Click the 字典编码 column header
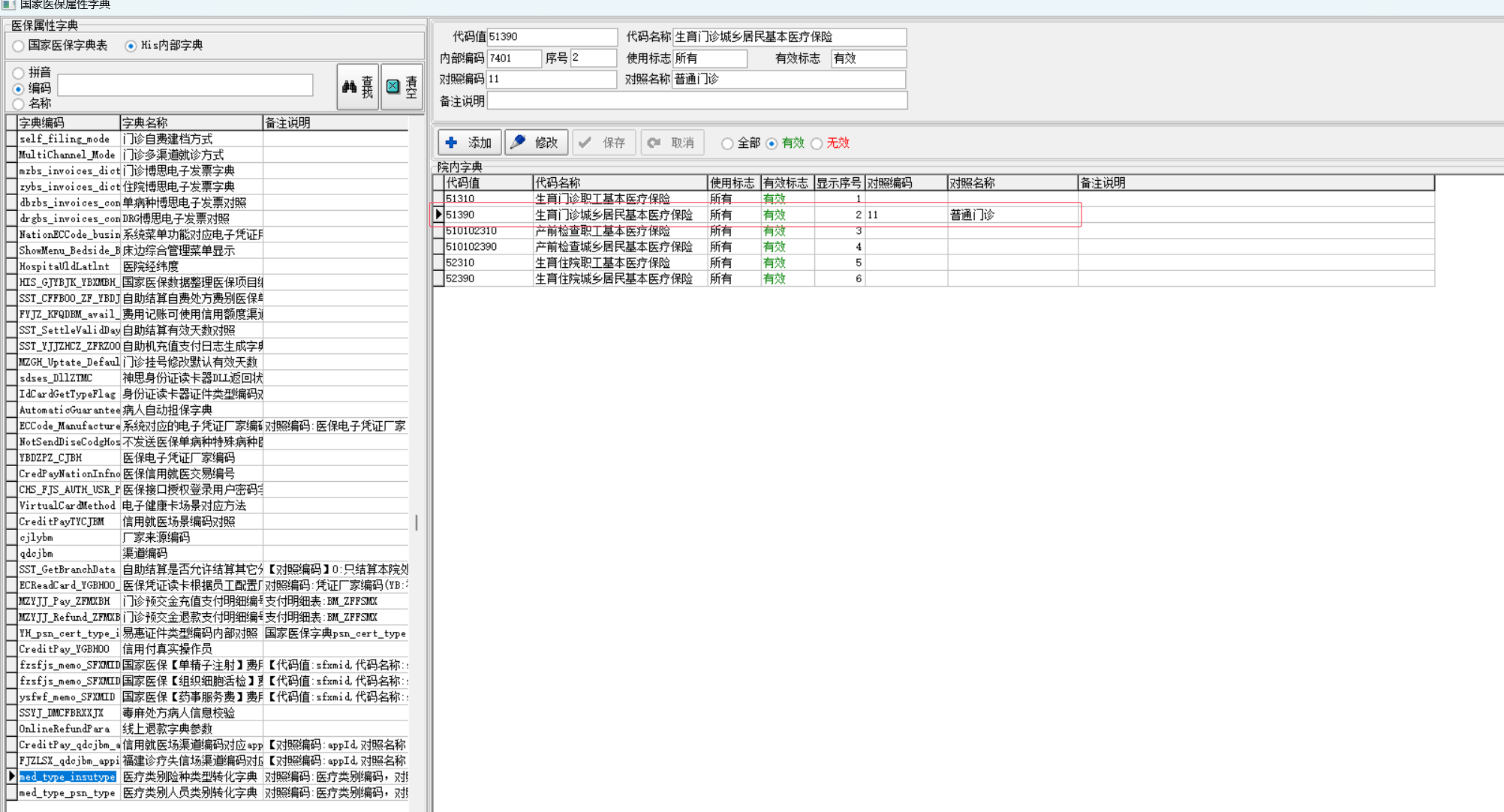 coord(68,122)
